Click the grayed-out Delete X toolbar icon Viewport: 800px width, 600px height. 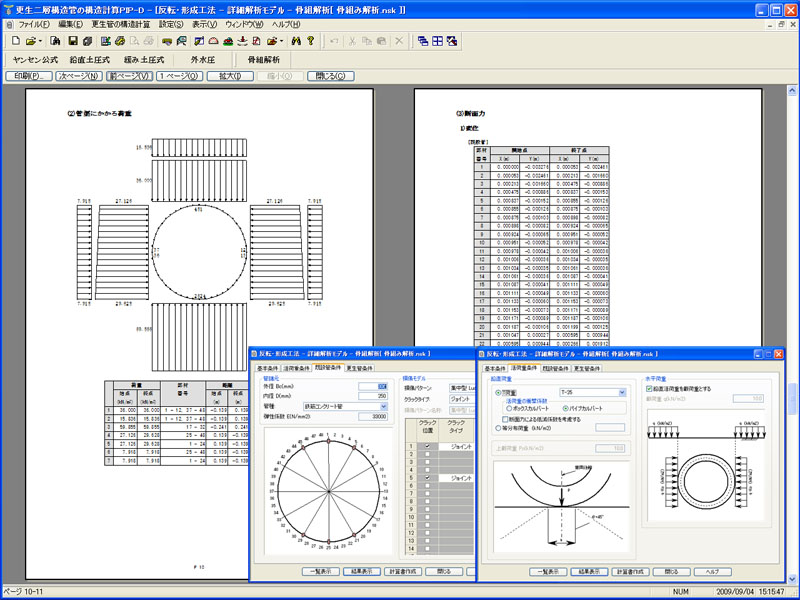[399, 41]
